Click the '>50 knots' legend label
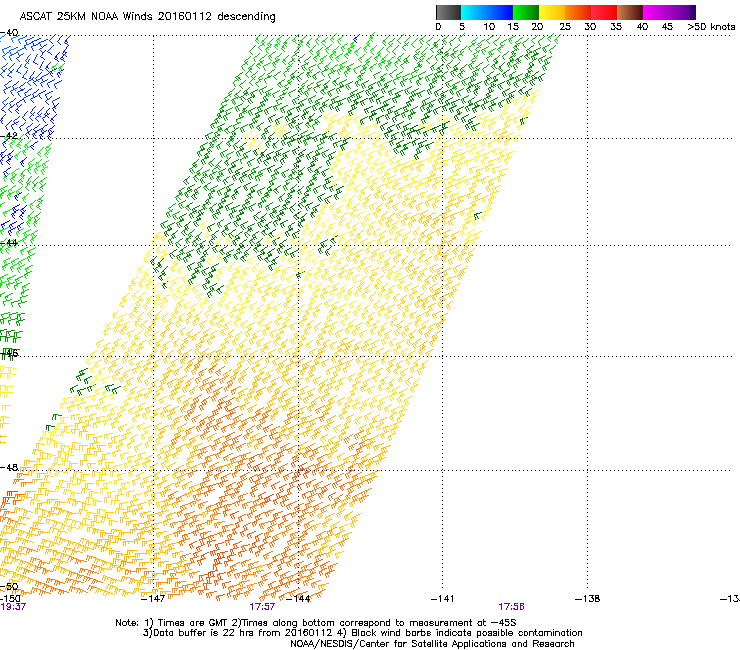This screenshot has width=740, height=650. (x=711, y=27)
